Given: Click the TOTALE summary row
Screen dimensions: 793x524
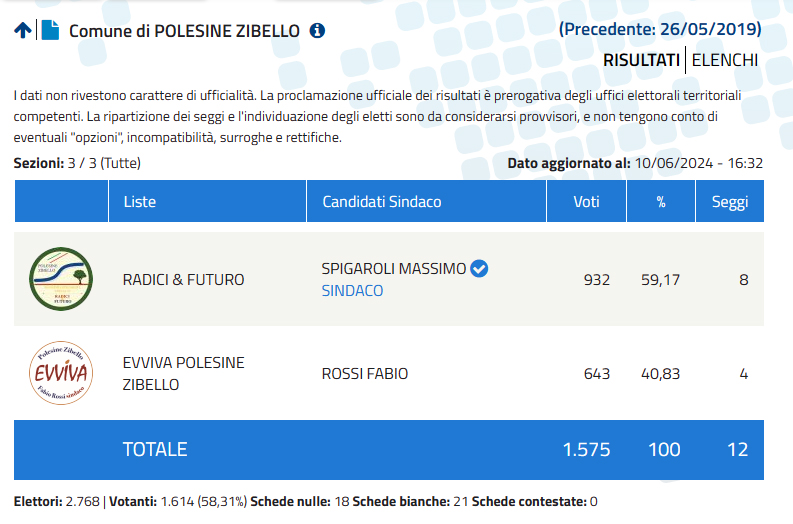Looking at the screenshot, I should (x=389, y=450).
